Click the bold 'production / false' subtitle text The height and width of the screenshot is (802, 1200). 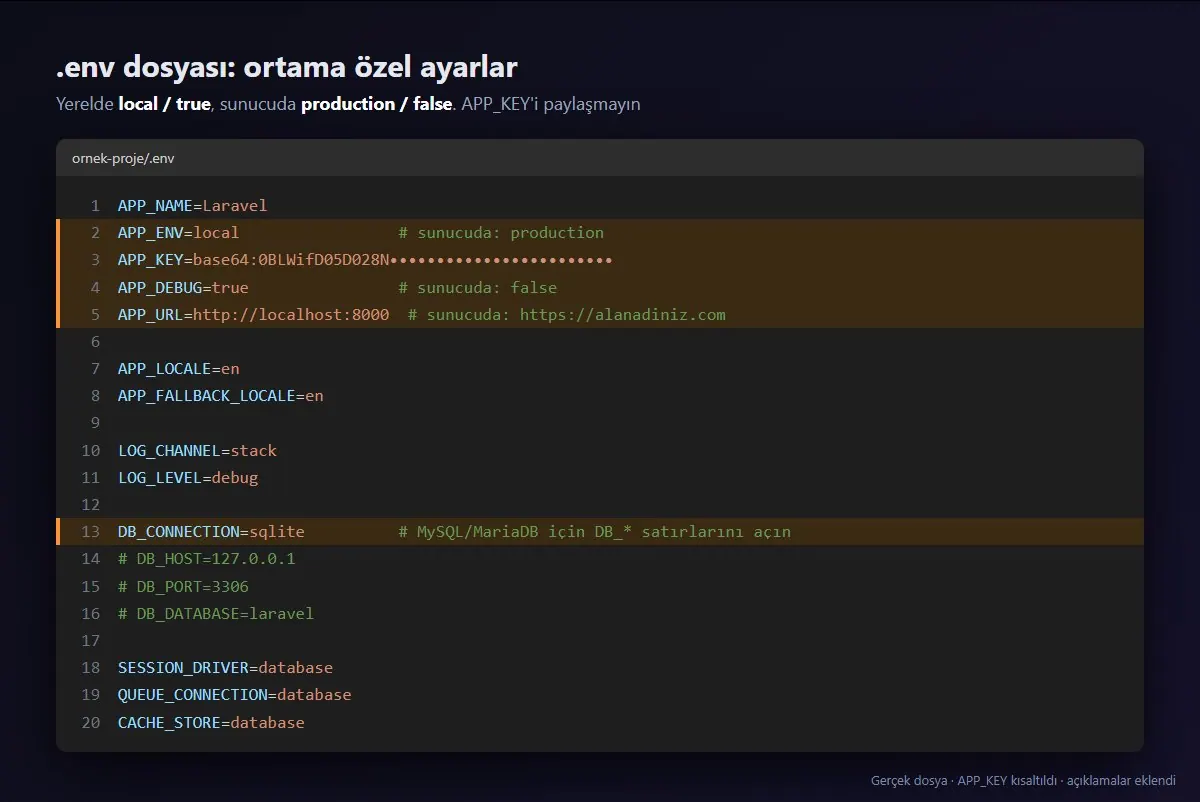[x=377, y=104]
